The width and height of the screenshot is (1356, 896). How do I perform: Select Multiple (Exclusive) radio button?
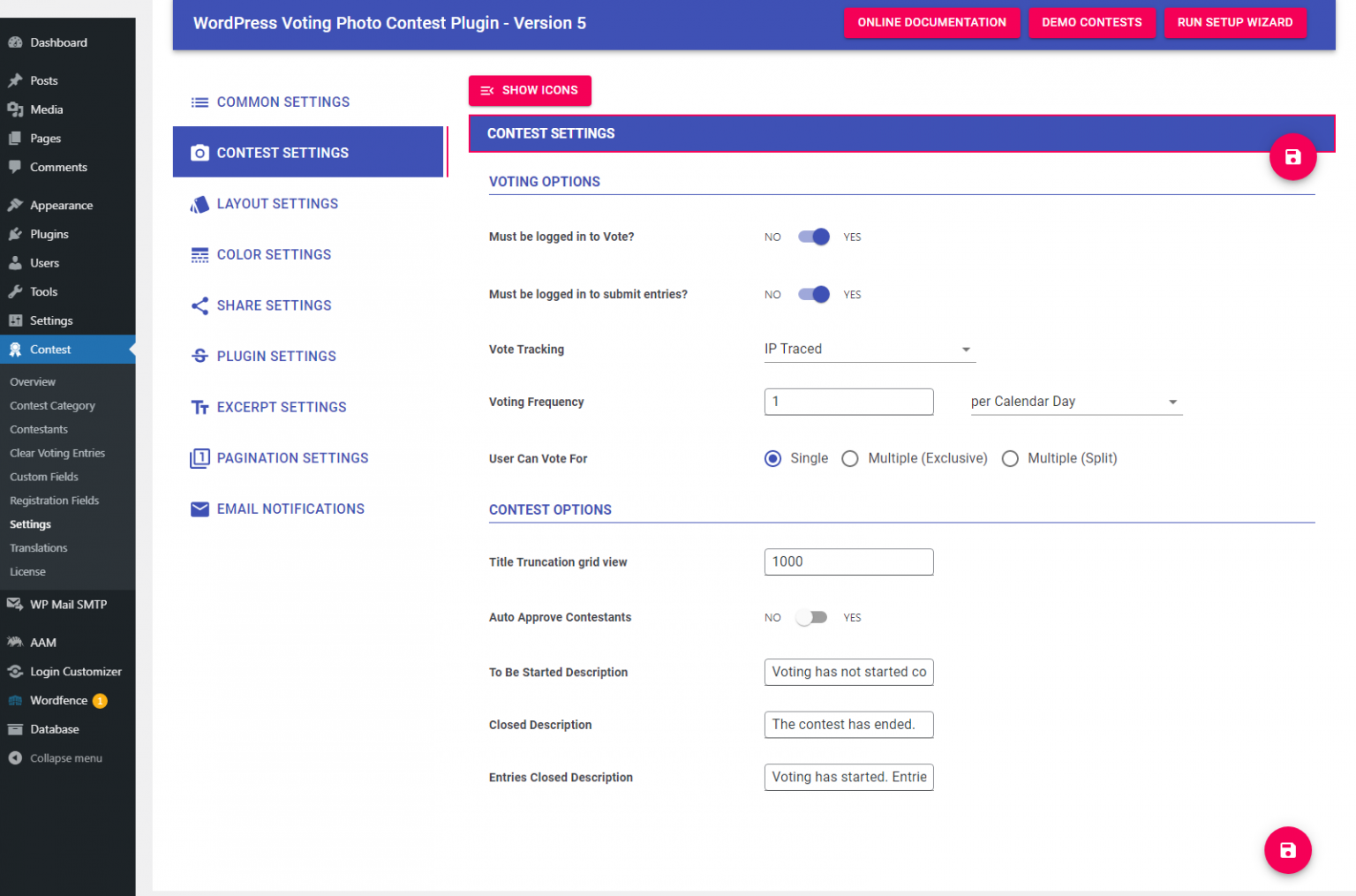850,458
